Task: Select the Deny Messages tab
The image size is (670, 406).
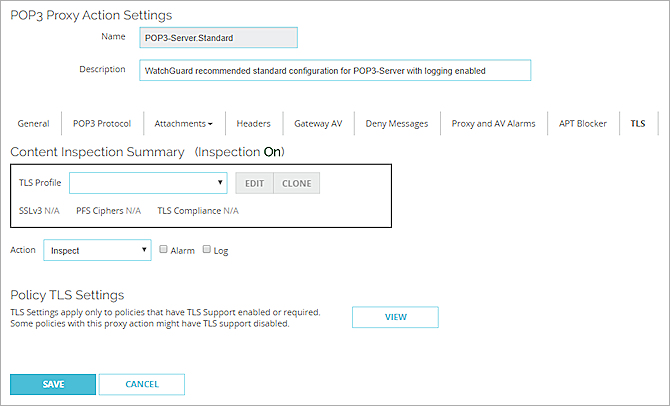Action: point(396,124)
